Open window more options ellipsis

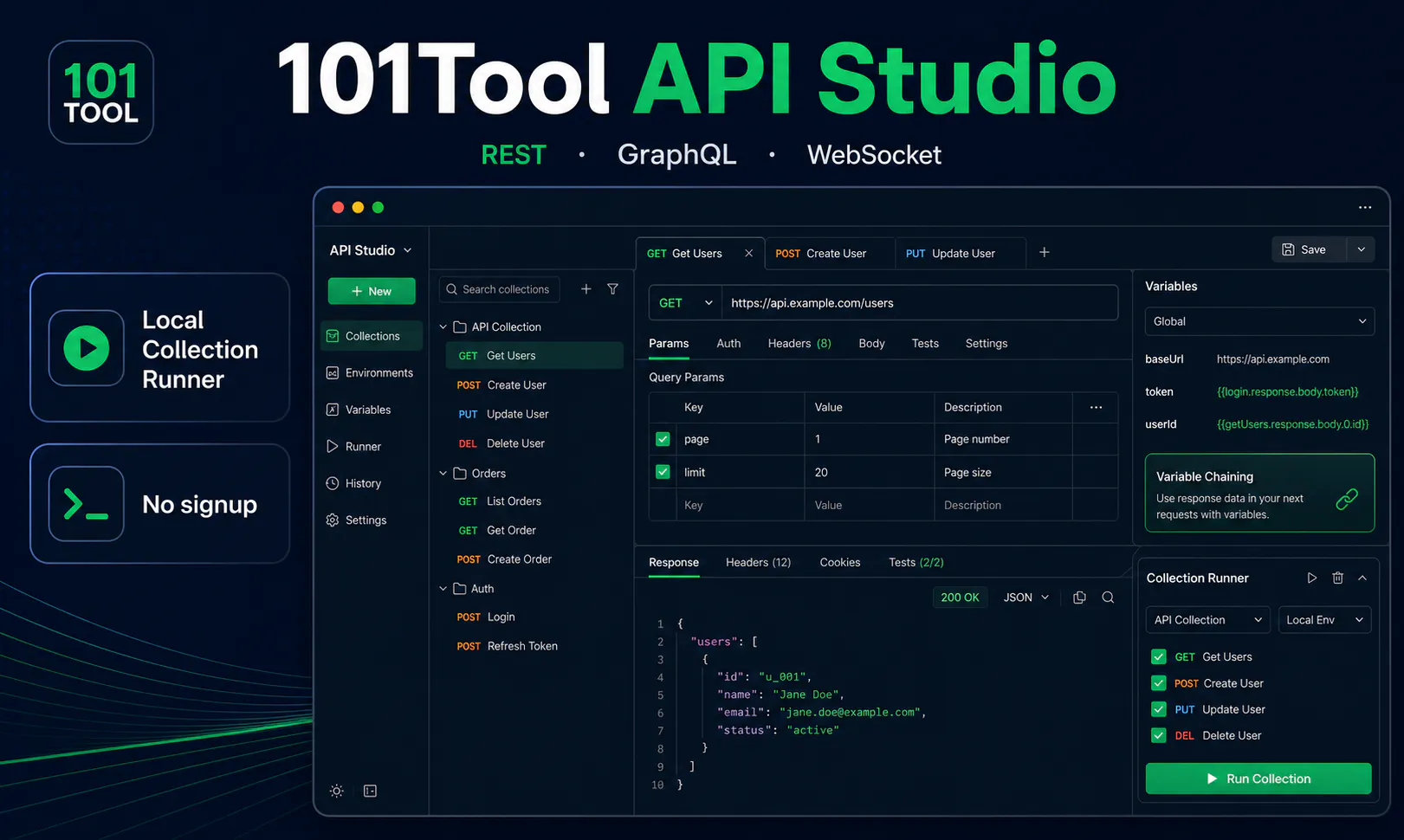(1365, 207)
